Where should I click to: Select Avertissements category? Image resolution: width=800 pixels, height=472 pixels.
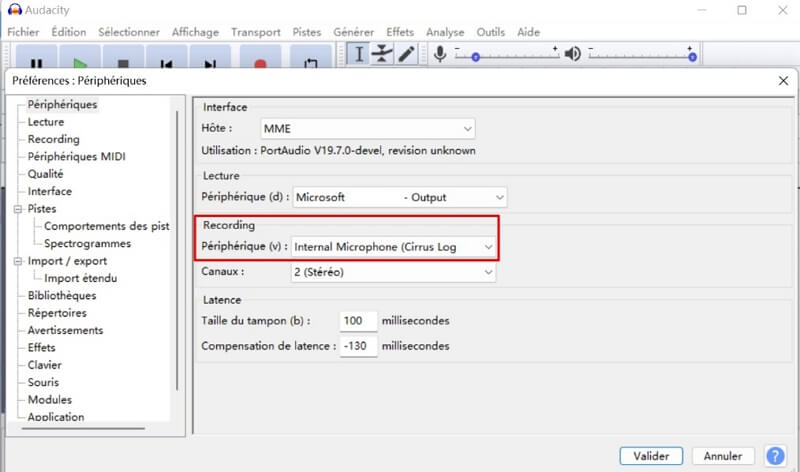pos(65,330)
